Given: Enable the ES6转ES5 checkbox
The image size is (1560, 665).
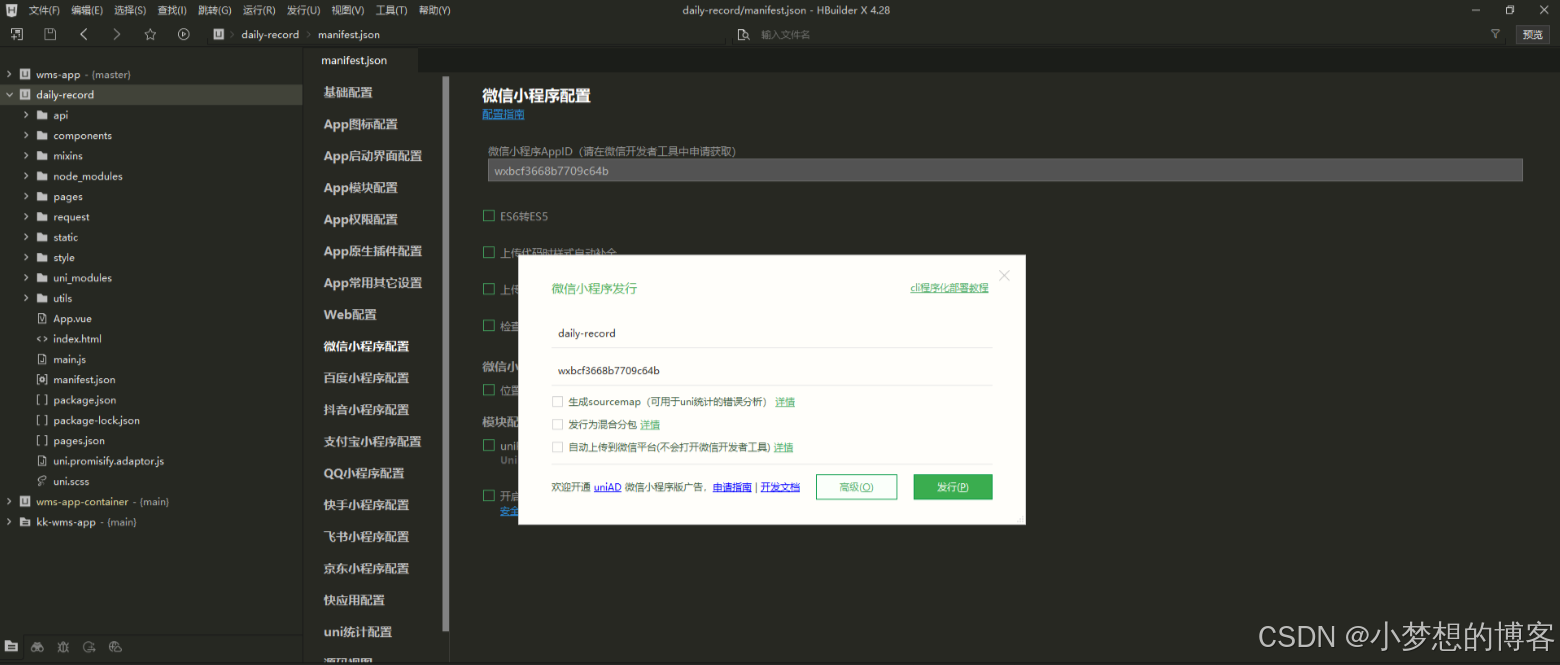Looking at the screenshot, I should pyautogui.click(x=489, y=216).
